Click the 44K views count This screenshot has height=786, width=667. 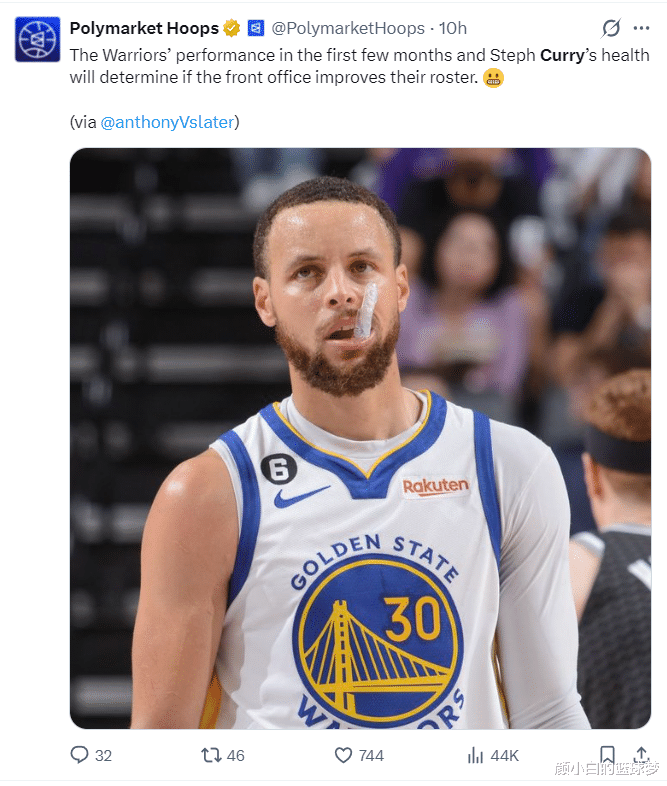pyautogui.click(x=505, y=755)
